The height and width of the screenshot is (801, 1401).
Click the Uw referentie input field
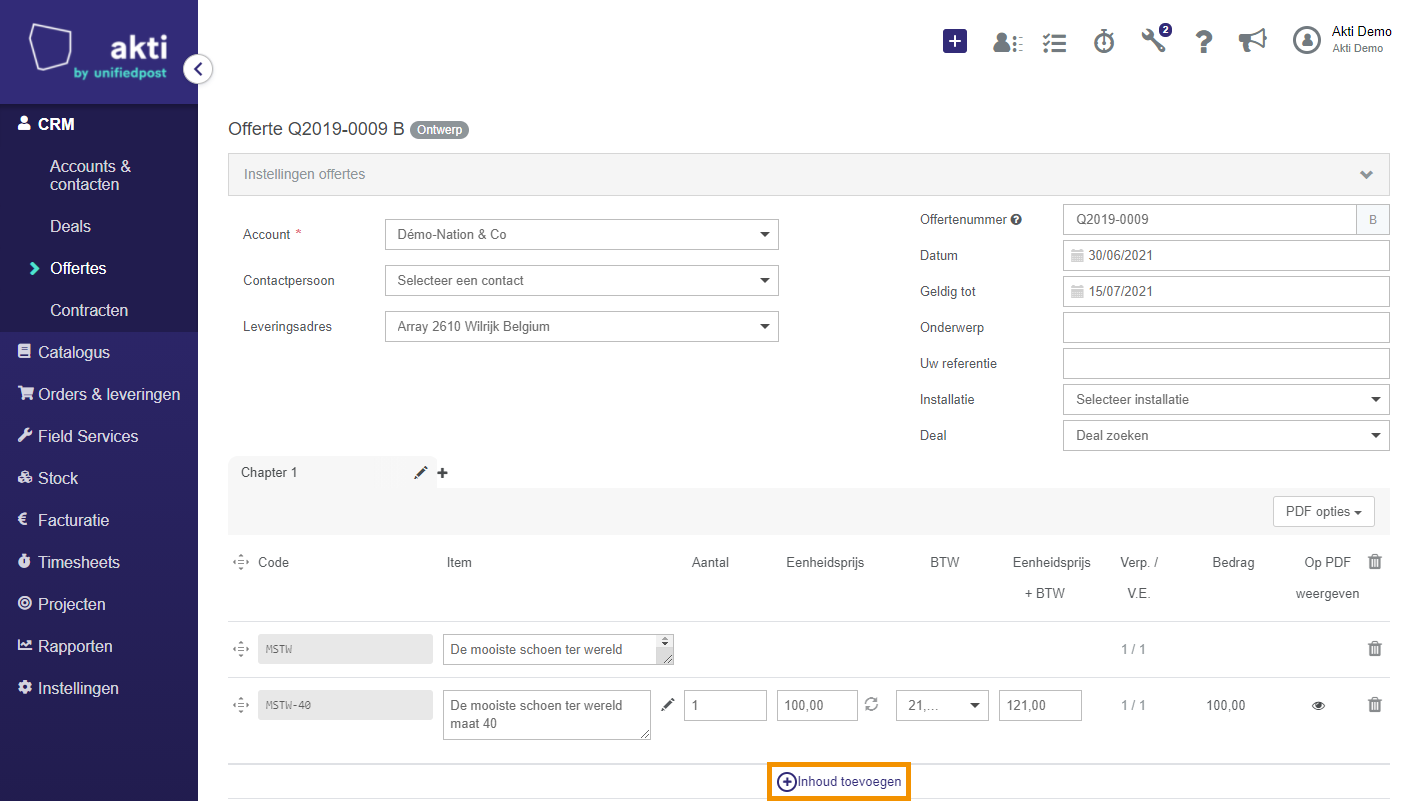point(1226,364)
